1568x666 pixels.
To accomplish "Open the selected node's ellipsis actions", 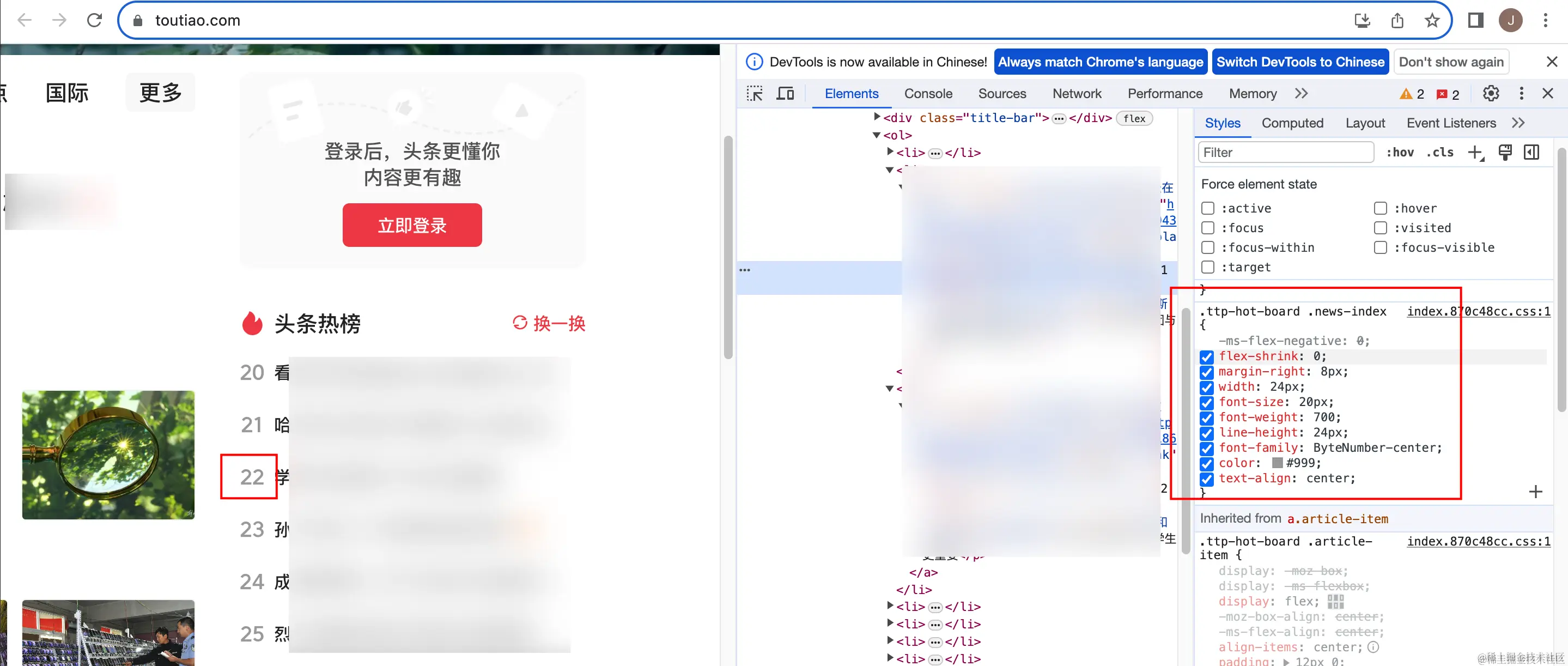I will (x=744, y=270).
